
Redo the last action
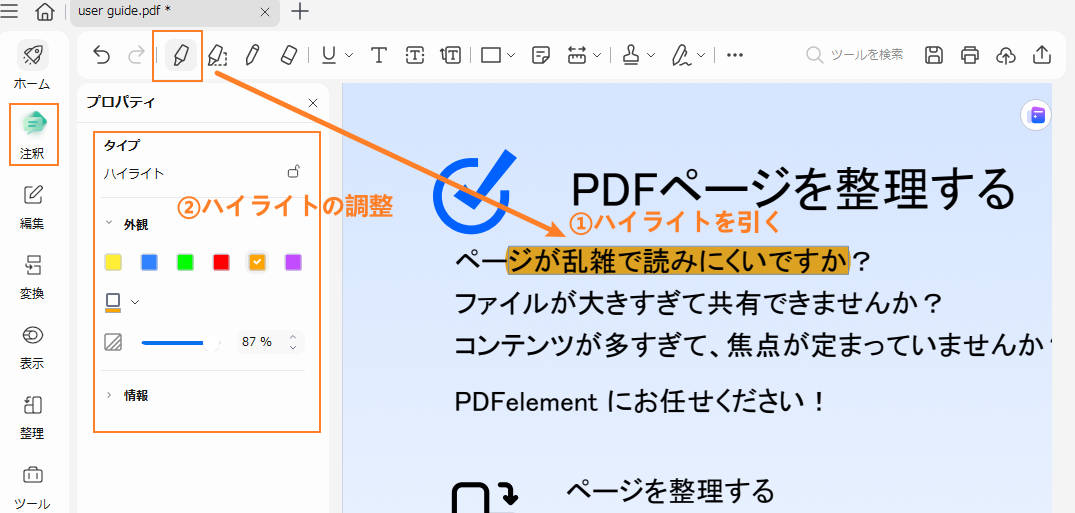[x=136, y=55]
